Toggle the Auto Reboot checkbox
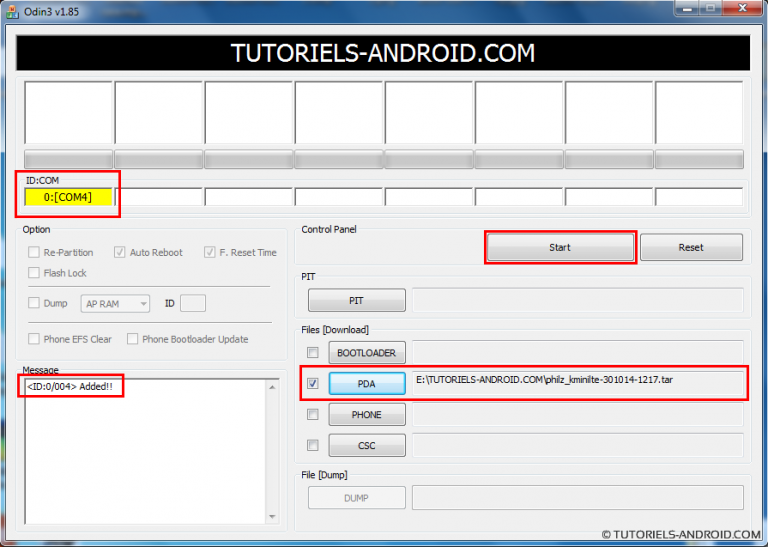 tap(119, 252)
